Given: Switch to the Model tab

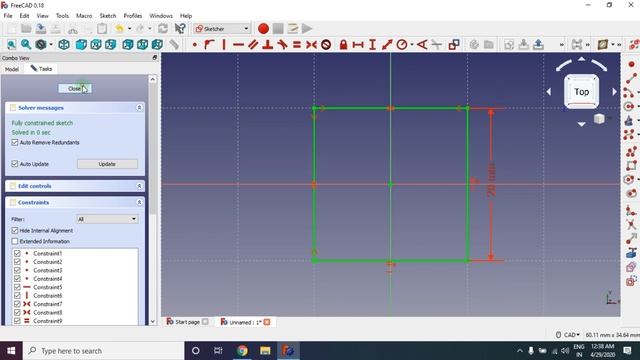Looking at the screenshot, I should click(12, 69).
